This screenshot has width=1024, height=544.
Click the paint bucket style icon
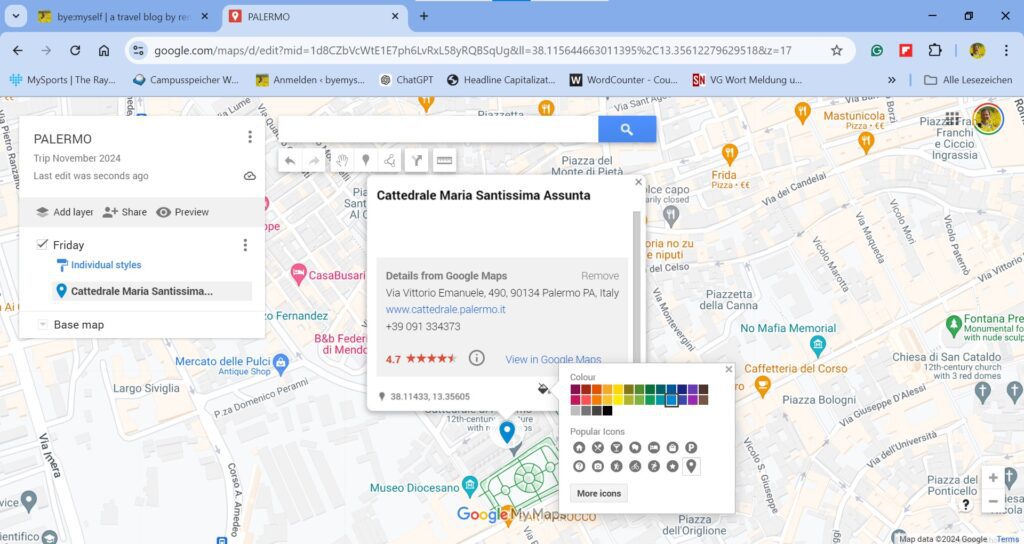coord(543,389)
